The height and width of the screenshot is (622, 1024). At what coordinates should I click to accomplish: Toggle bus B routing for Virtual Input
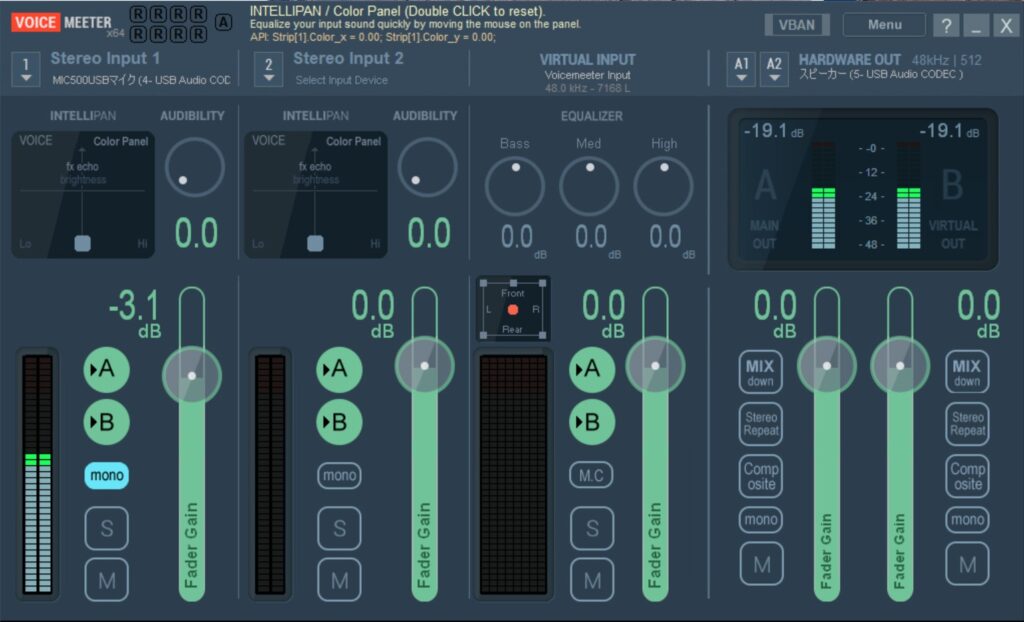coord(592,422)
